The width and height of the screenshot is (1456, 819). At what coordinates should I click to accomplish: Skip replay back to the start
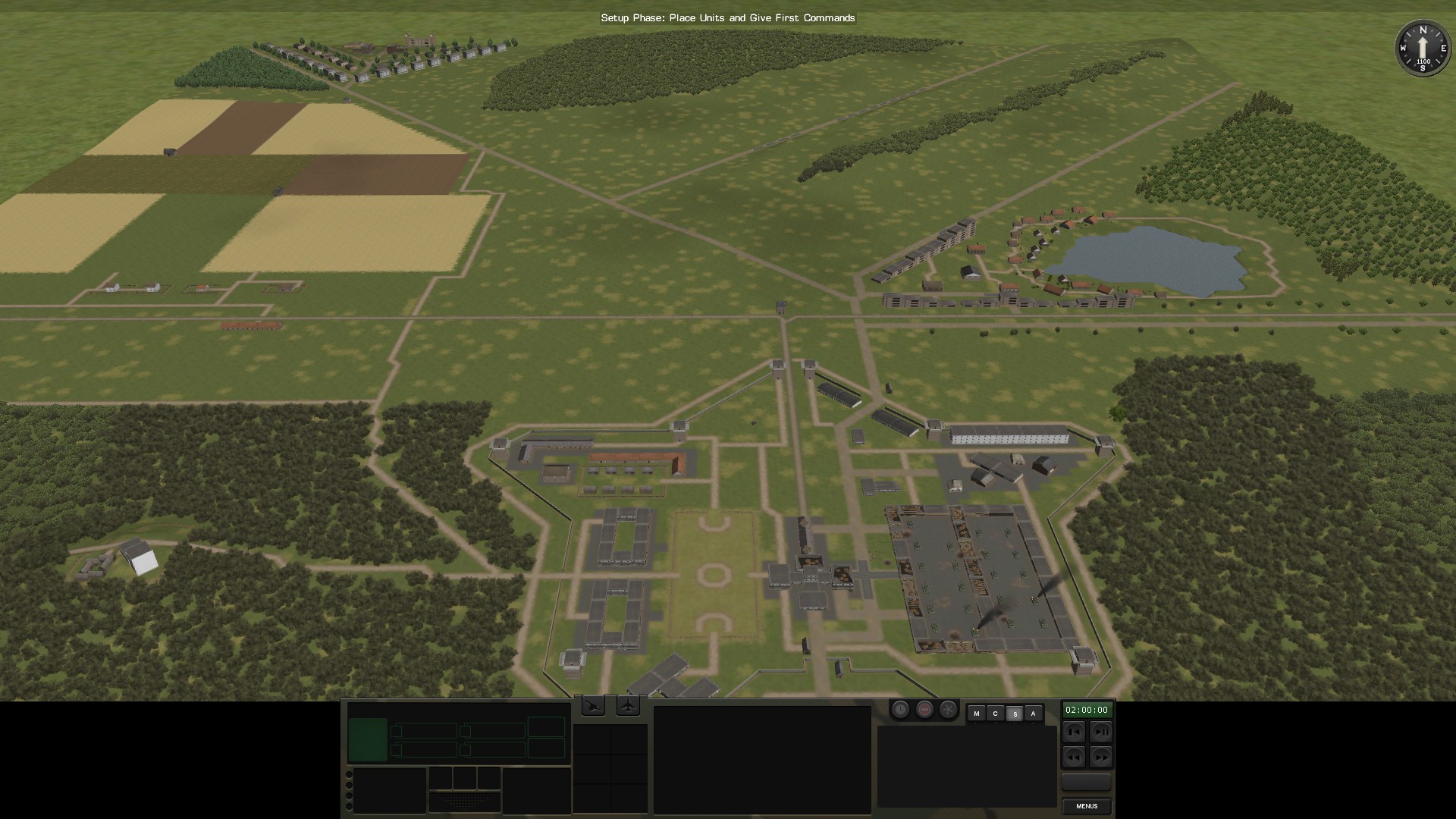tap(1074, 732)
